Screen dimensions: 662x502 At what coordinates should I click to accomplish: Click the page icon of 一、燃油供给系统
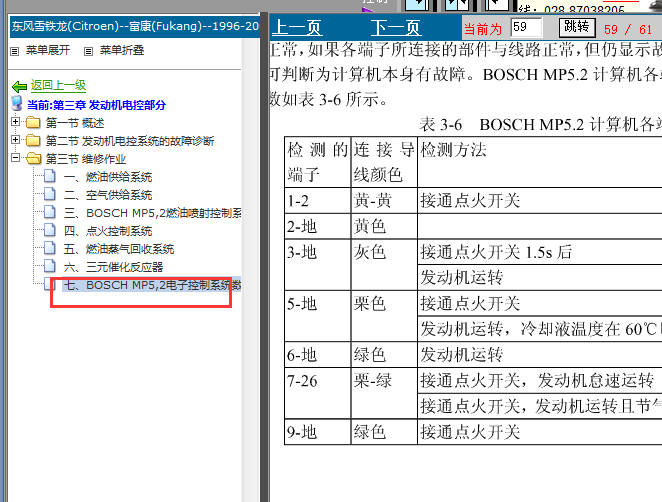(50, 176)
